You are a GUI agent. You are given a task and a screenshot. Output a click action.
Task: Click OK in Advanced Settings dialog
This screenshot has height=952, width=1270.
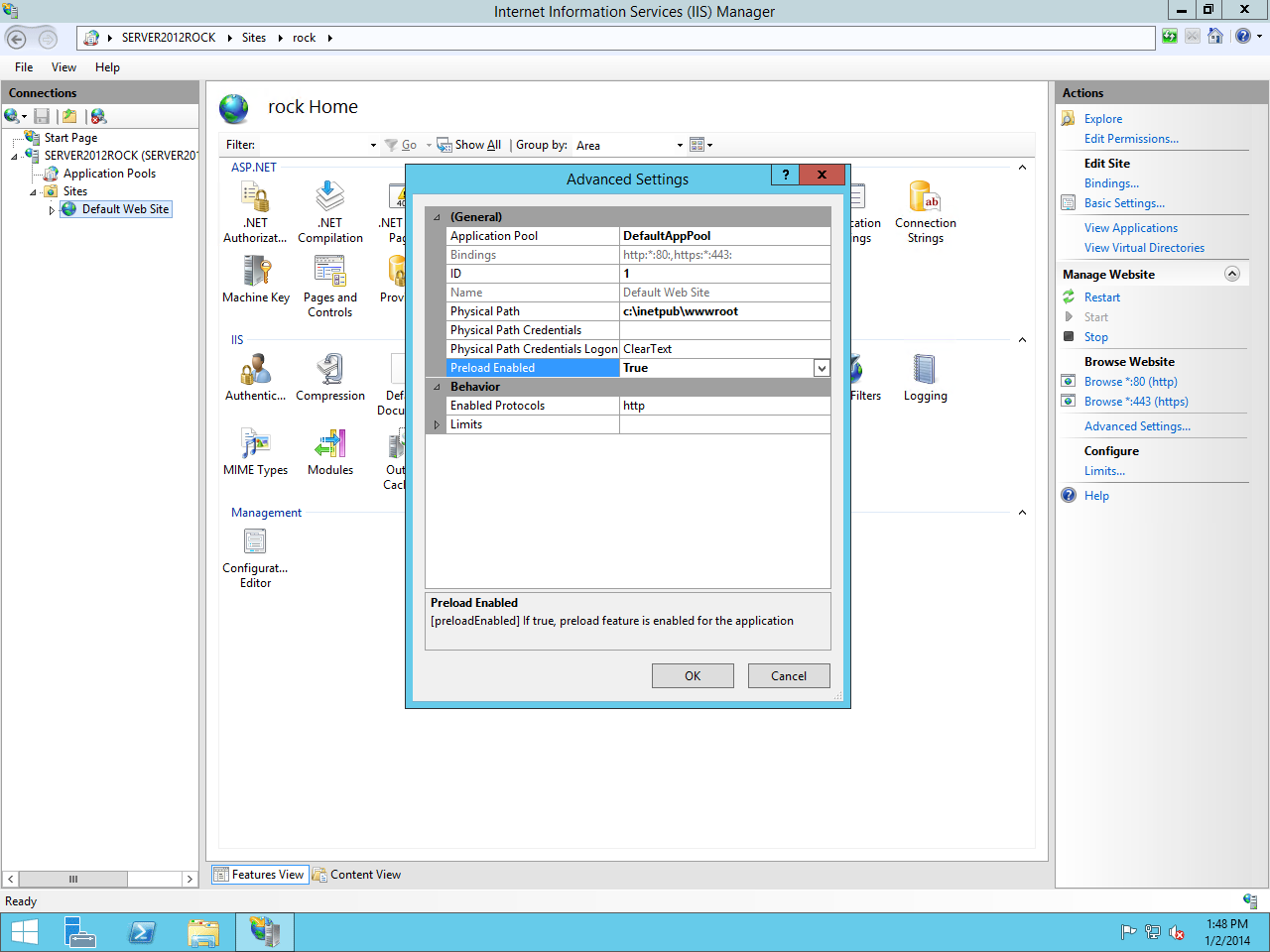[693, 676]
